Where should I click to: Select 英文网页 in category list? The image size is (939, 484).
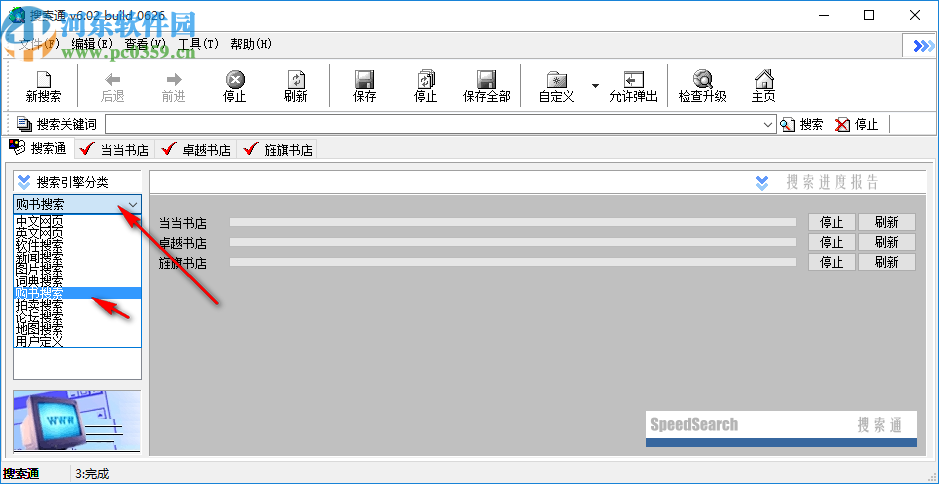77,232
